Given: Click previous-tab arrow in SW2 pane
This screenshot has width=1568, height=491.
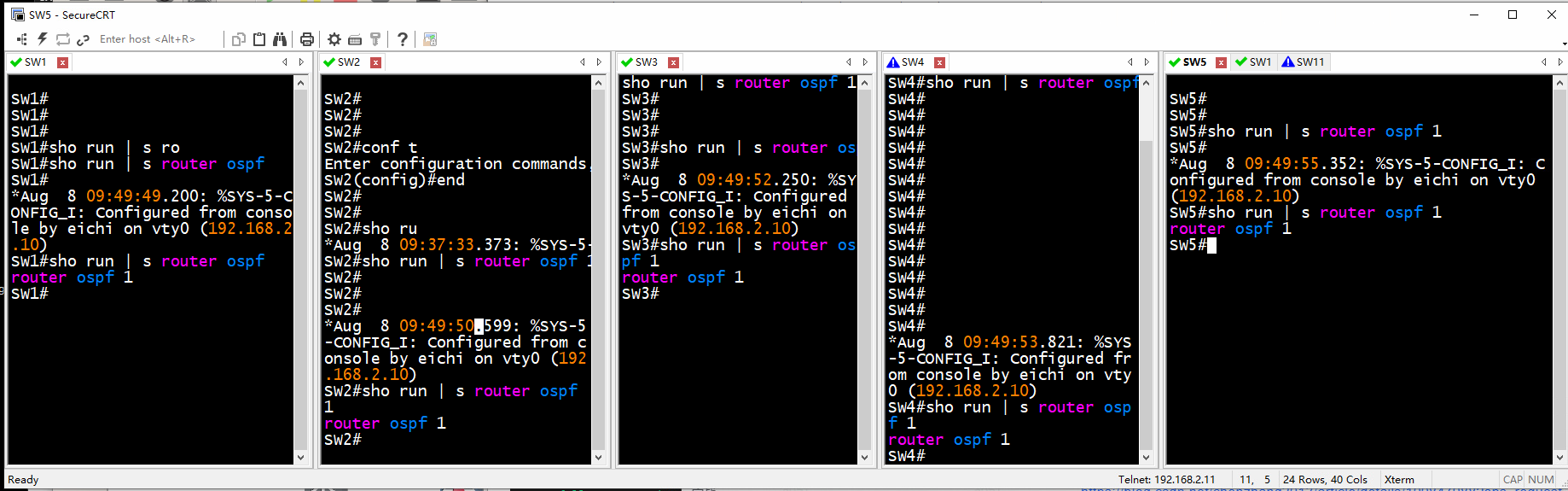Looking at the screenshot, I should pyautogui.click(x=583, y=62).
